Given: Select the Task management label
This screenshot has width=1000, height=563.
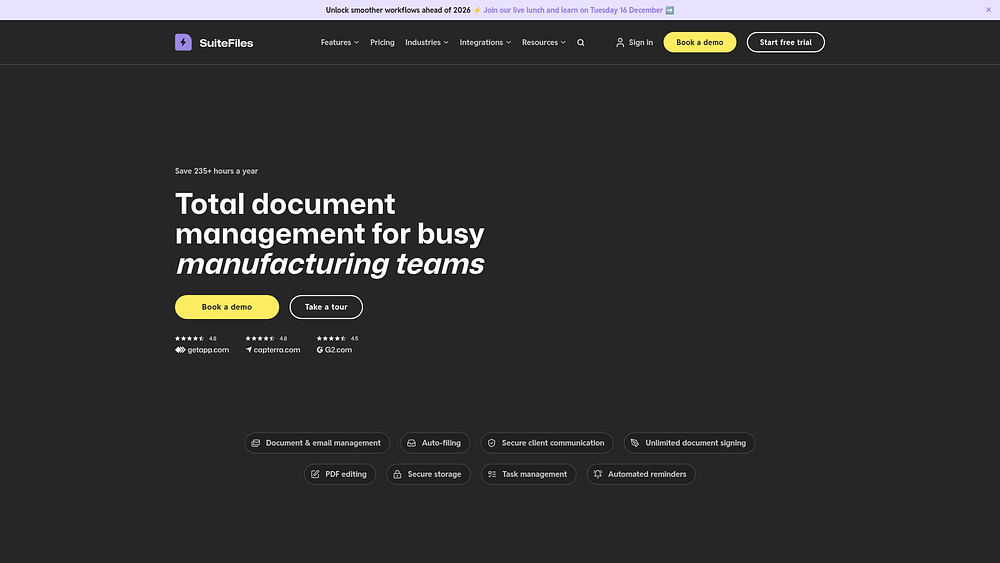Looking at the screenshot, I should pyautogui.click(x=534, y=474).
